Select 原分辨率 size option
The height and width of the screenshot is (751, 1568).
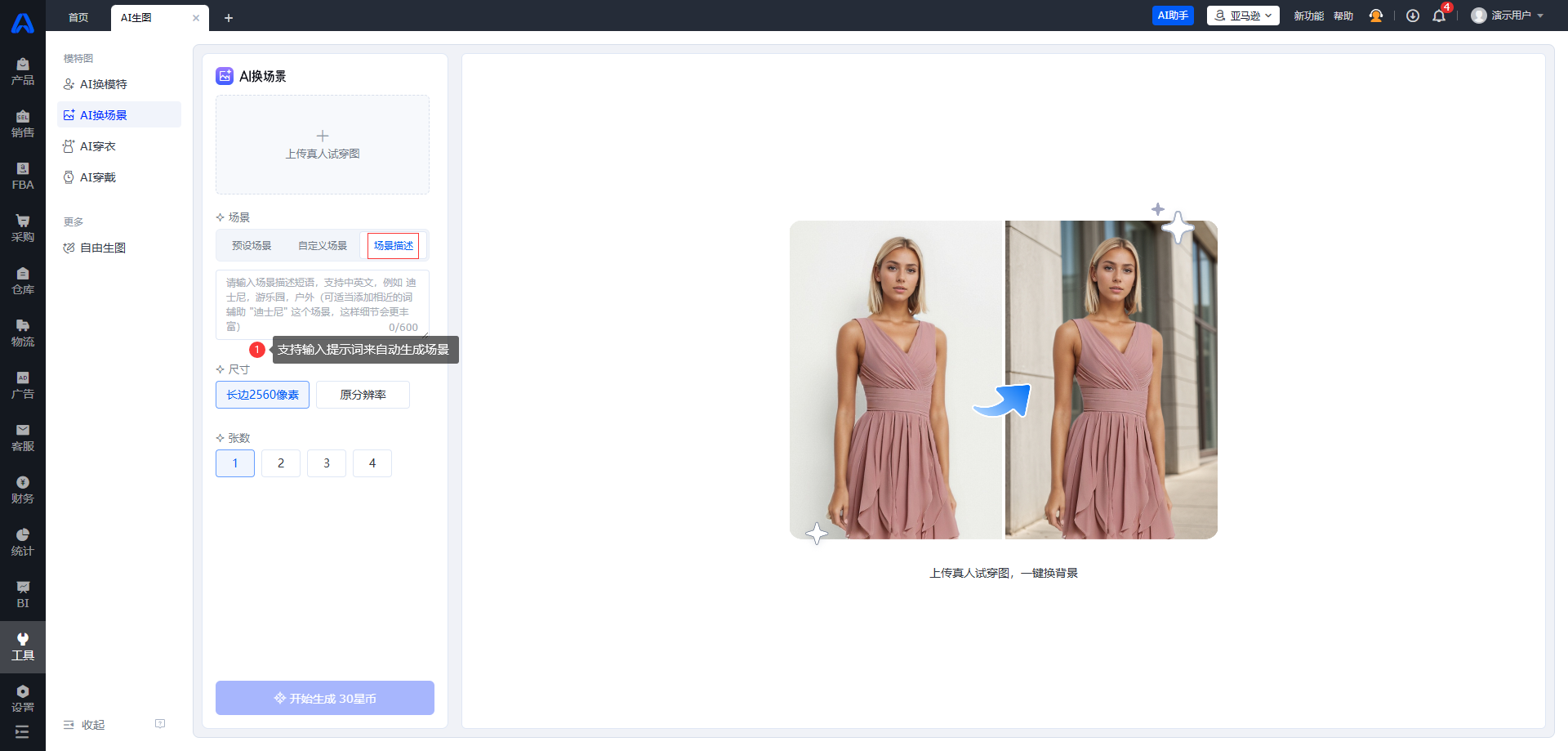point(363,395)
